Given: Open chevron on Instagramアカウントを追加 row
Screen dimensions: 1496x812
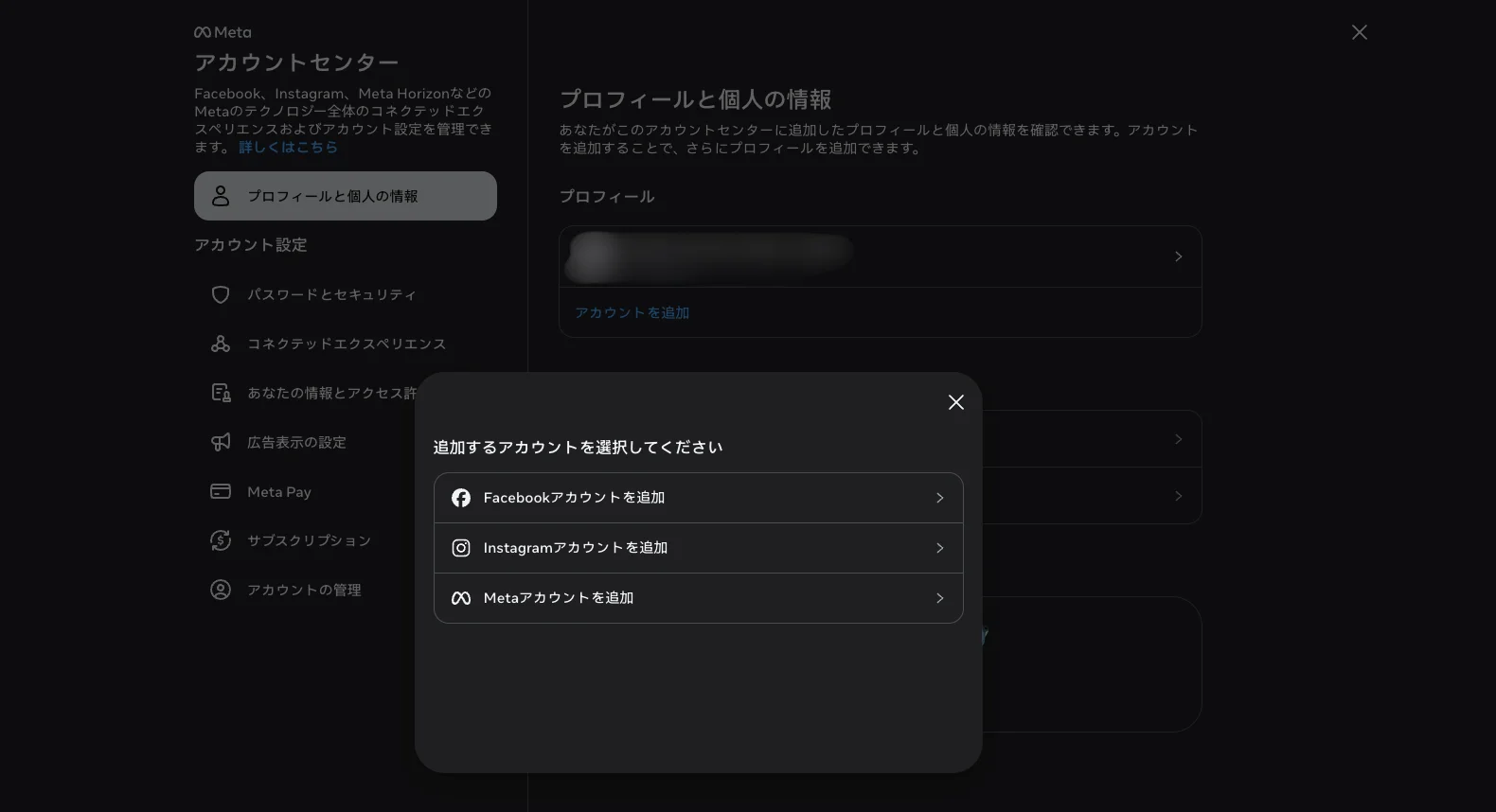Looking at the screenshot, I should pyautogui.click(x=939, y=548).
